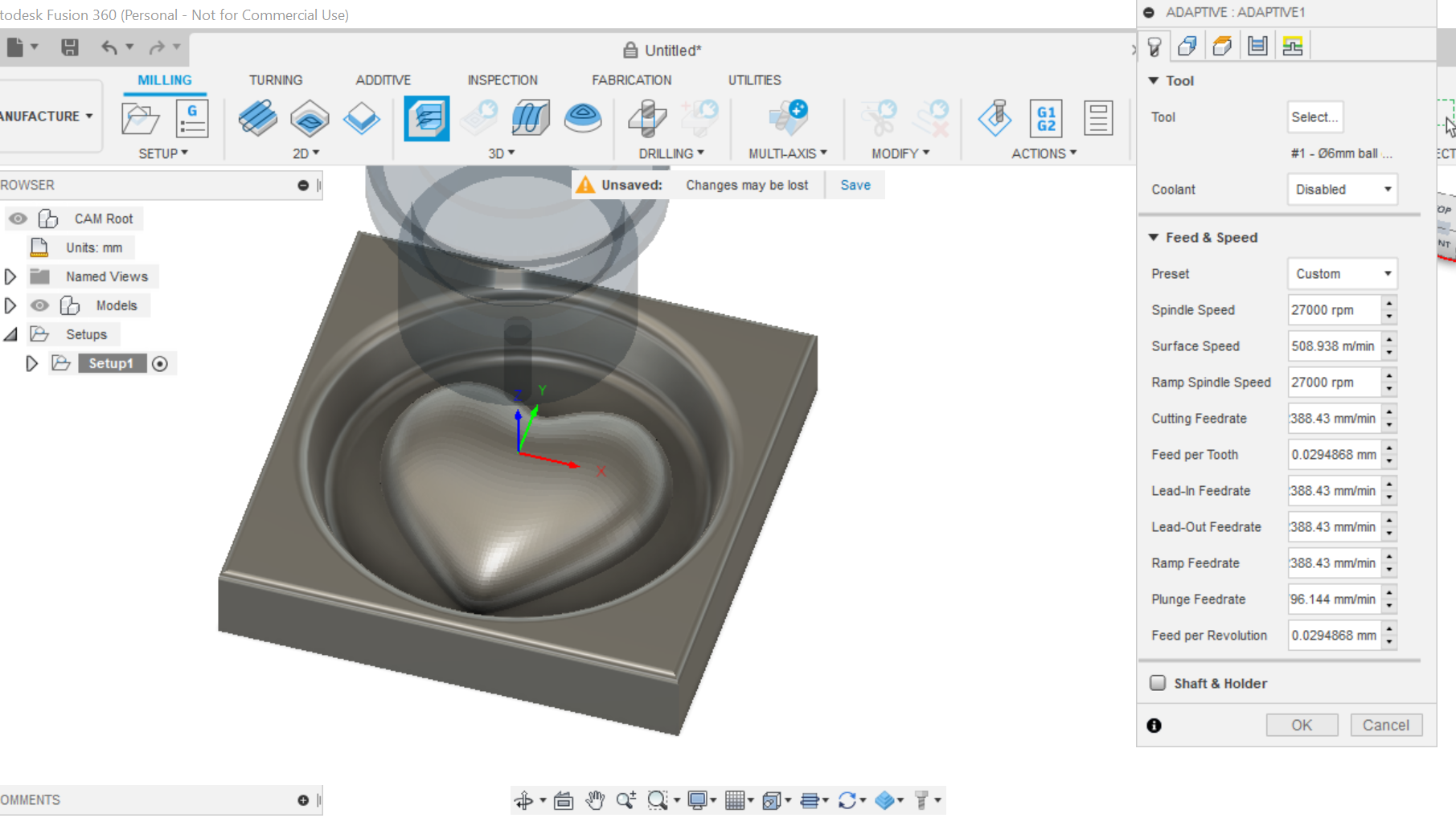Screen dimensions: 1456x818
Task: Select the Face operation icon
Action: point(361,118)
